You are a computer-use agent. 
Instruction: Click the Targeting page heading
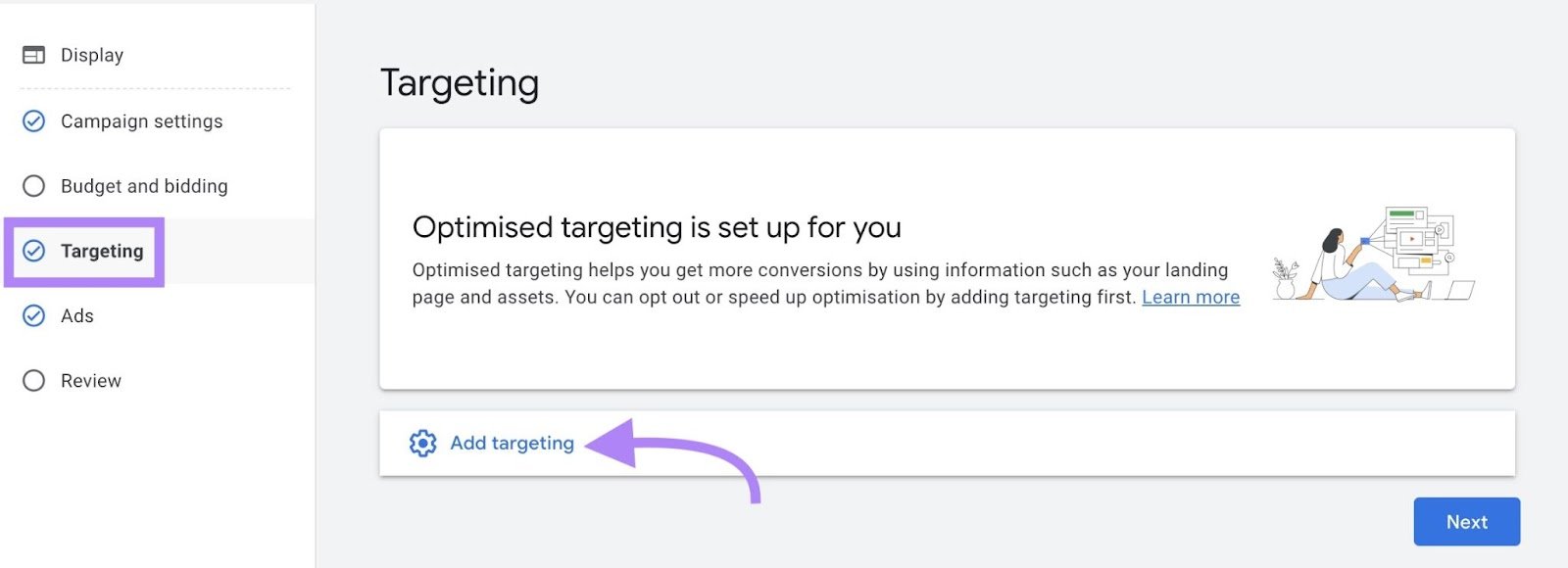(x=461, y=82)
